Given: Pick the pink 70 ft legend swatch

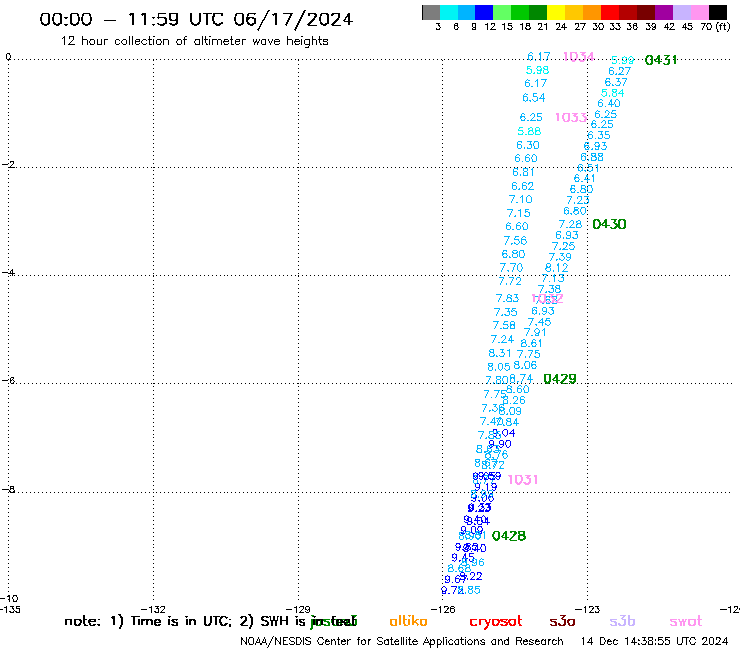Looking at the screenshot, I should pyautogui.click(x=699, y=12).
